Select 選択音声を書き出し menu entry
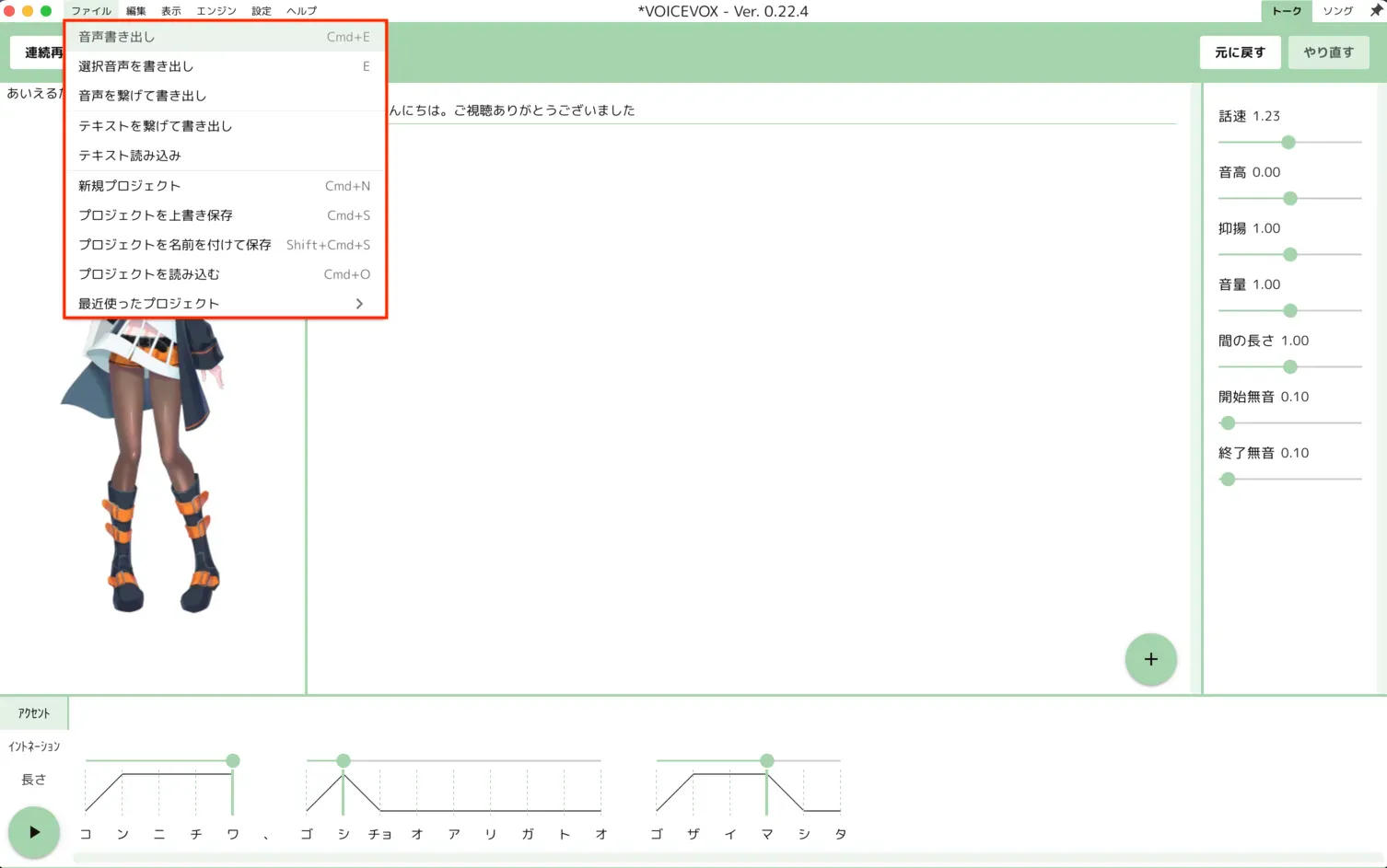Screen dimensions: 1387x868 (224, 66)
